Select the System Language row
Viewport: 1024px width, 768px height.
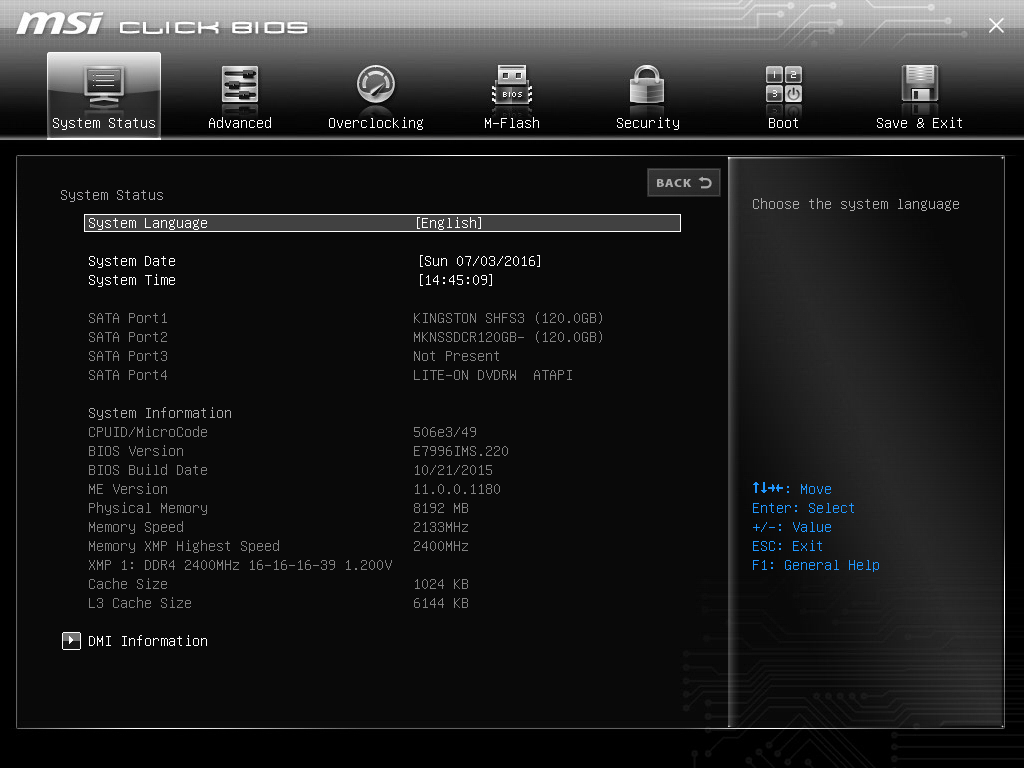(382, 223)
